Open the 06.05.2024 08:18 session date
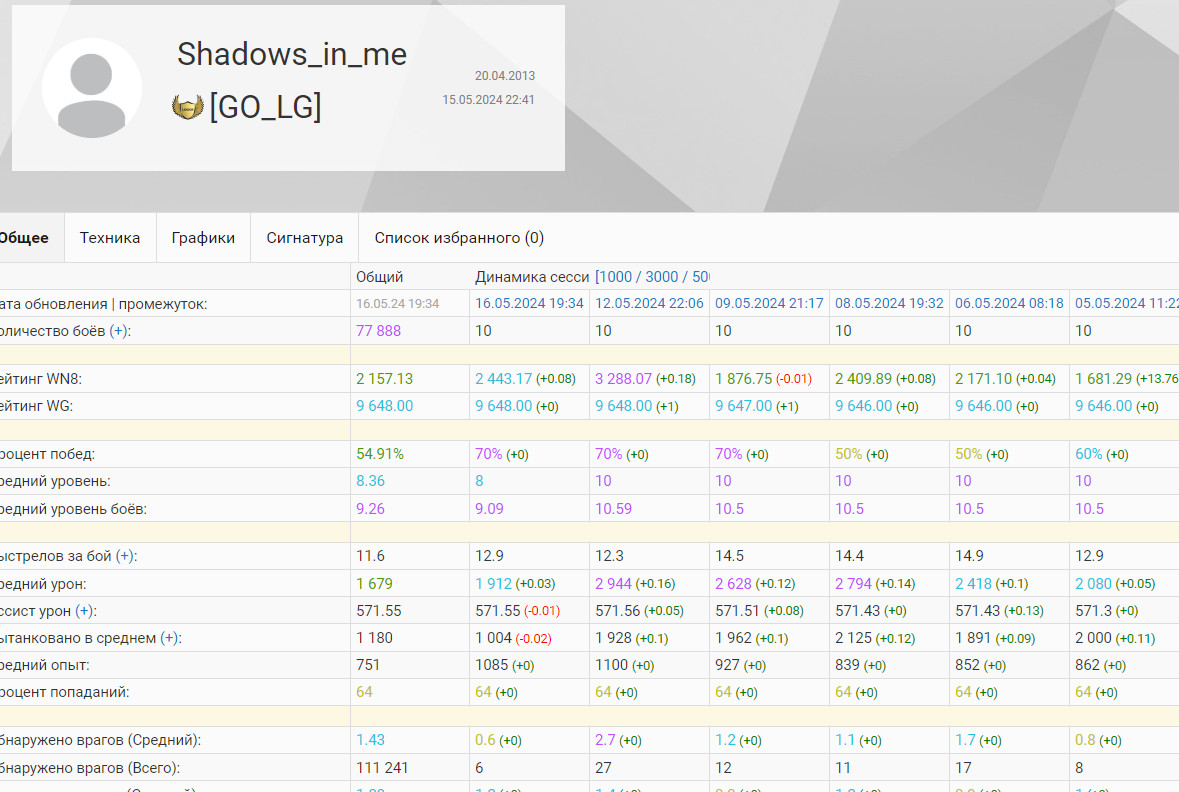The image size is (1179, 792). coord(1009,304)
